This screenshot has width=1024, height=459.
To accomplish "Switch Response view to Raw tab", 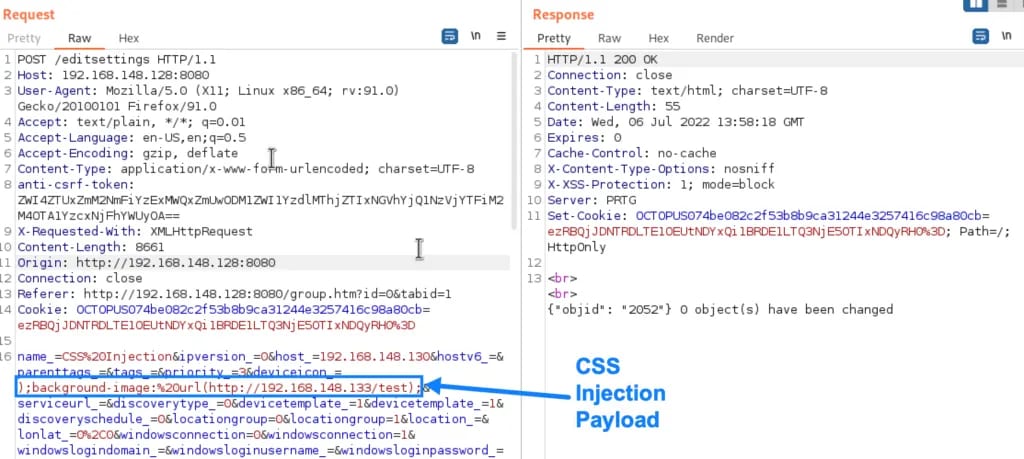I will pyautogui.click(x=609, y=39).
